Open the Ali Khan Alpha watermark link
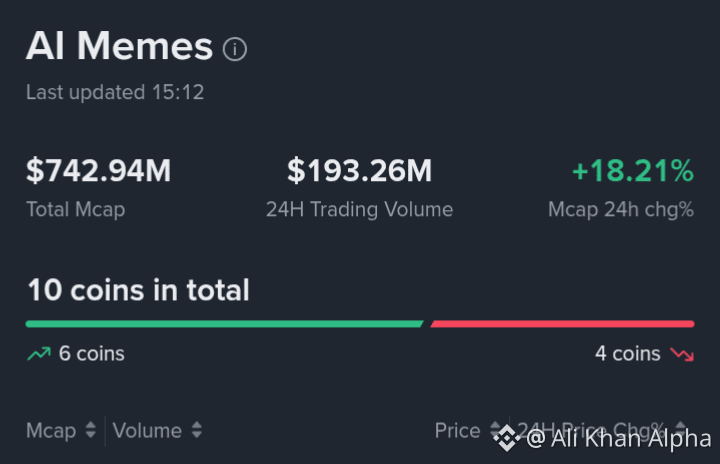 pos(619,438)
